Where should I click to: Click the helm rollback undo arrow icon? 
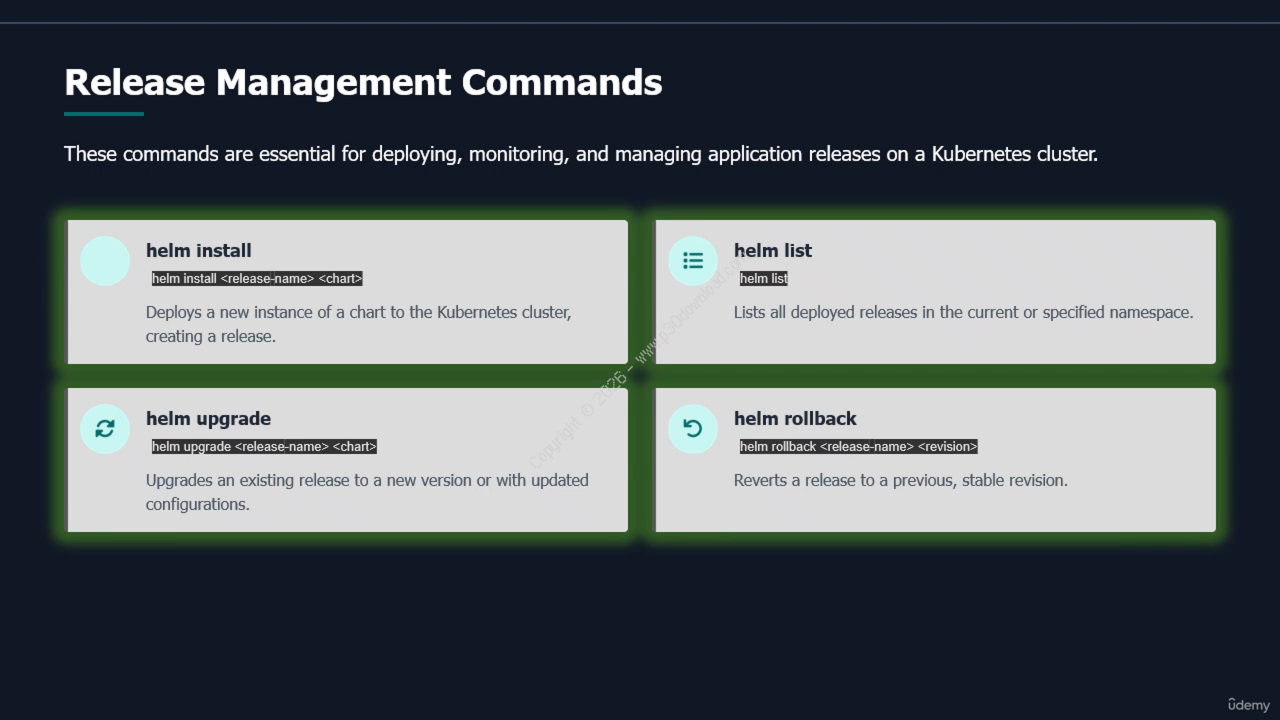693,429
